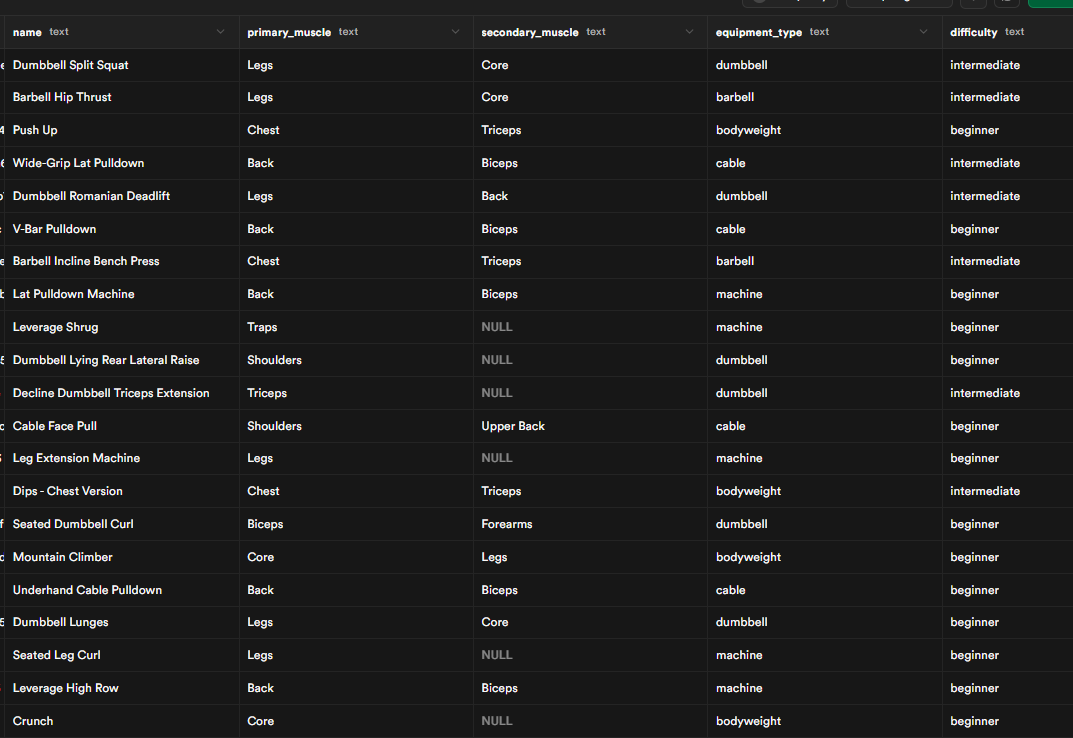The width and height of the screenshot is (1073, 738).
Task: Click 'Triceps' secondary muscle in Push Up row
Action: coord(591,130)
